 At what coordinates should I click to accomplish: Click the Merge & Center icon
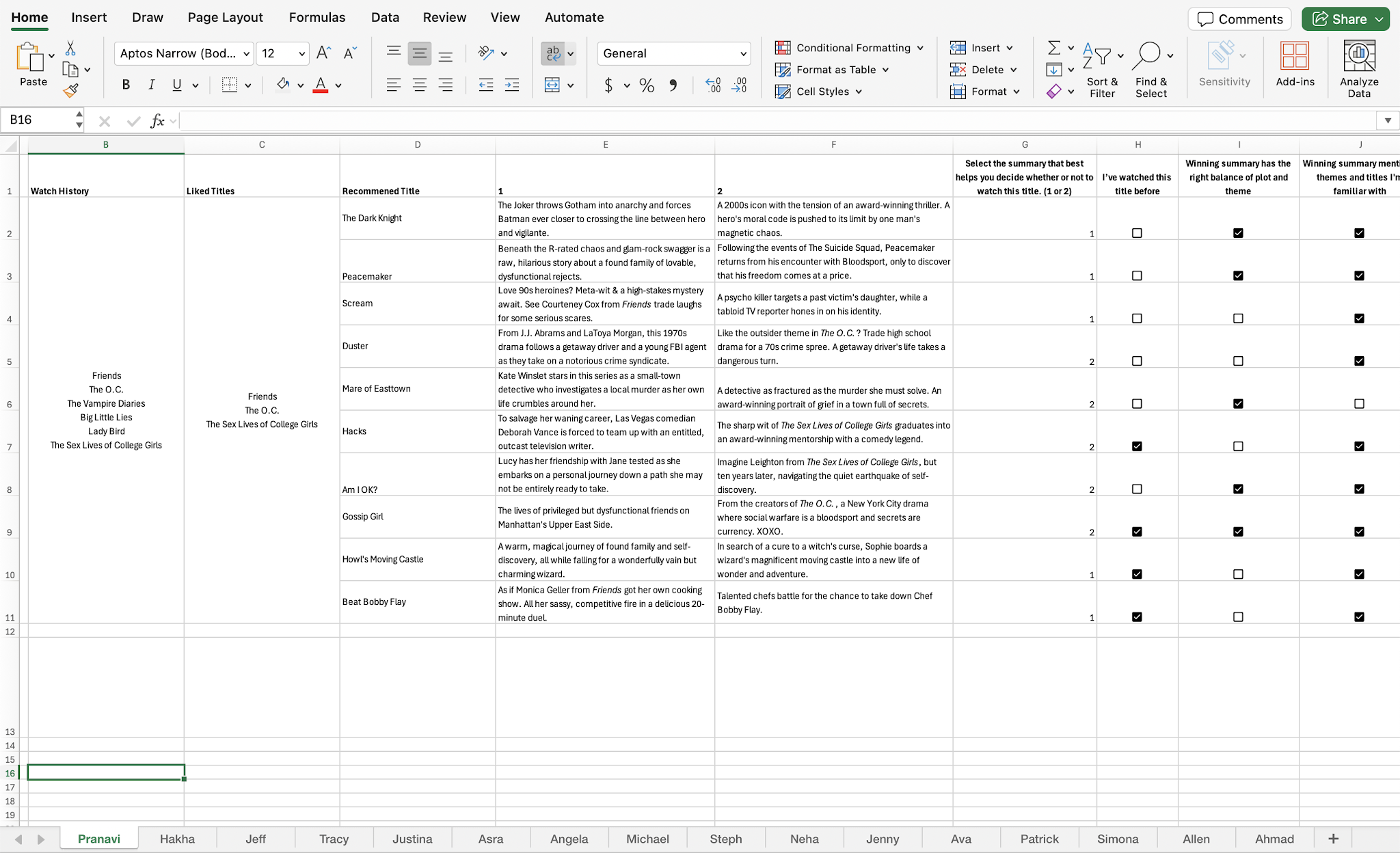(552, 85)
